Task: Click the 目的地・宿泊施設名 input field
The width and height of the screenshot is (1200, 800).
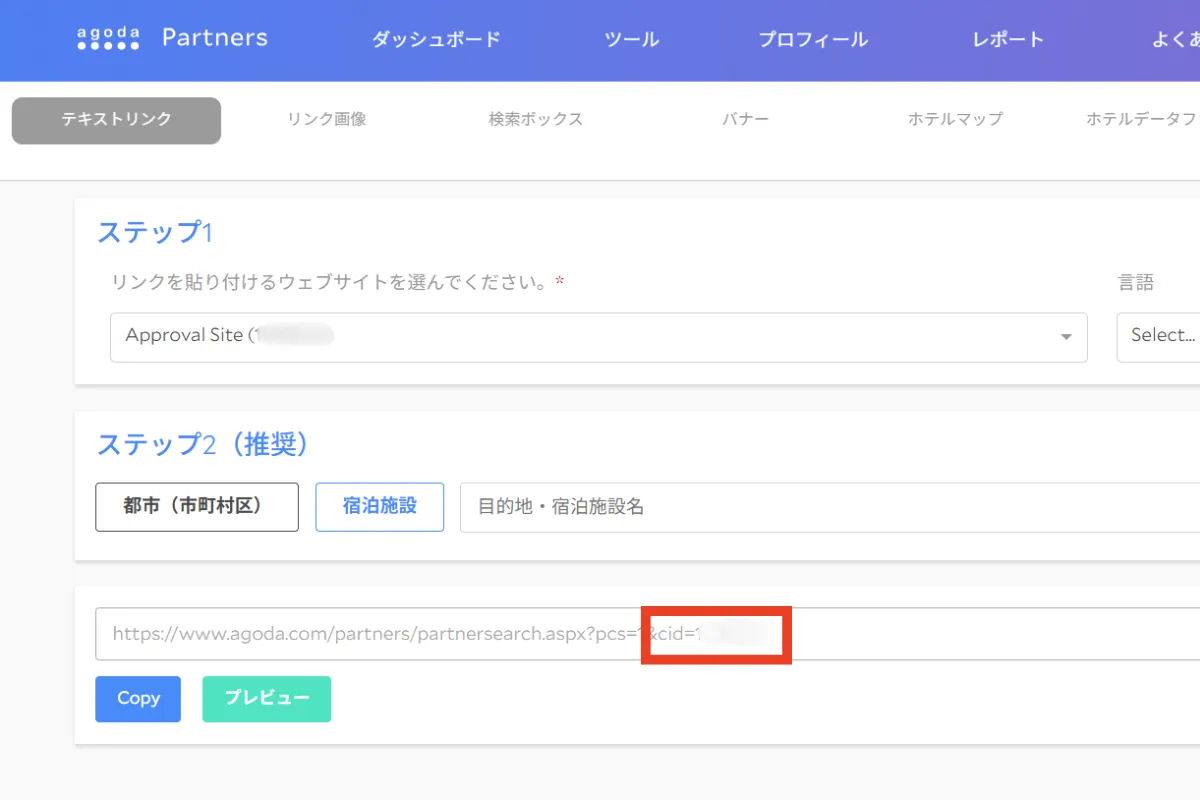Action: [x=700, y=507]
